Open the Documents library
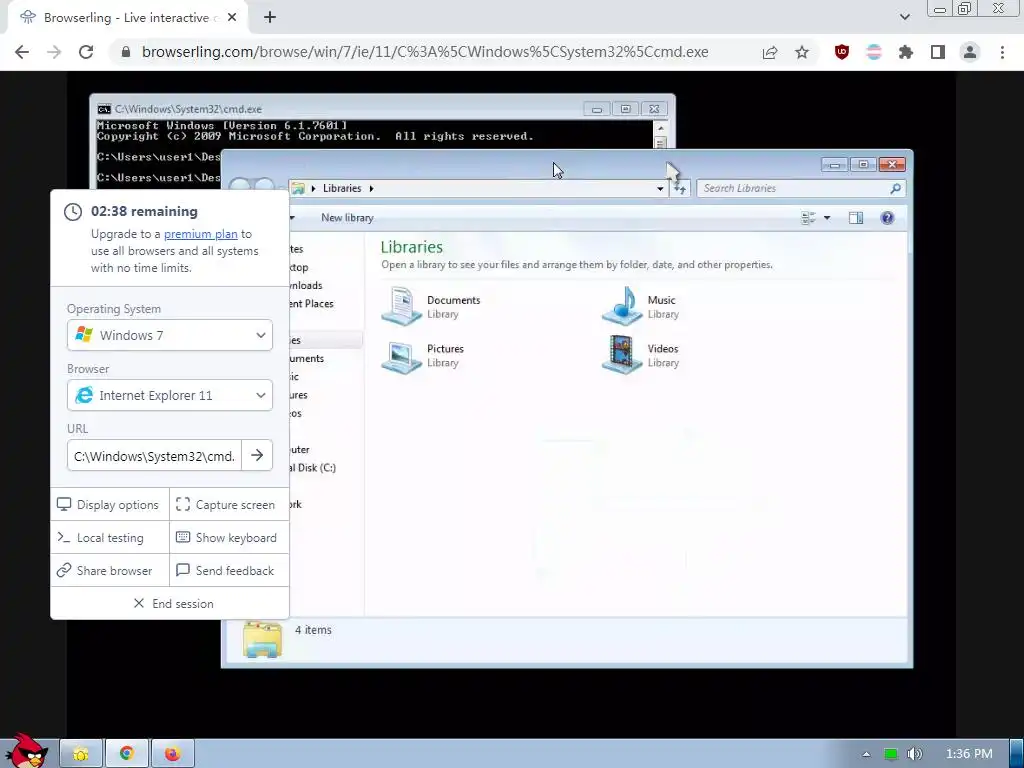 pyautogui.click(x=431, y=306)
